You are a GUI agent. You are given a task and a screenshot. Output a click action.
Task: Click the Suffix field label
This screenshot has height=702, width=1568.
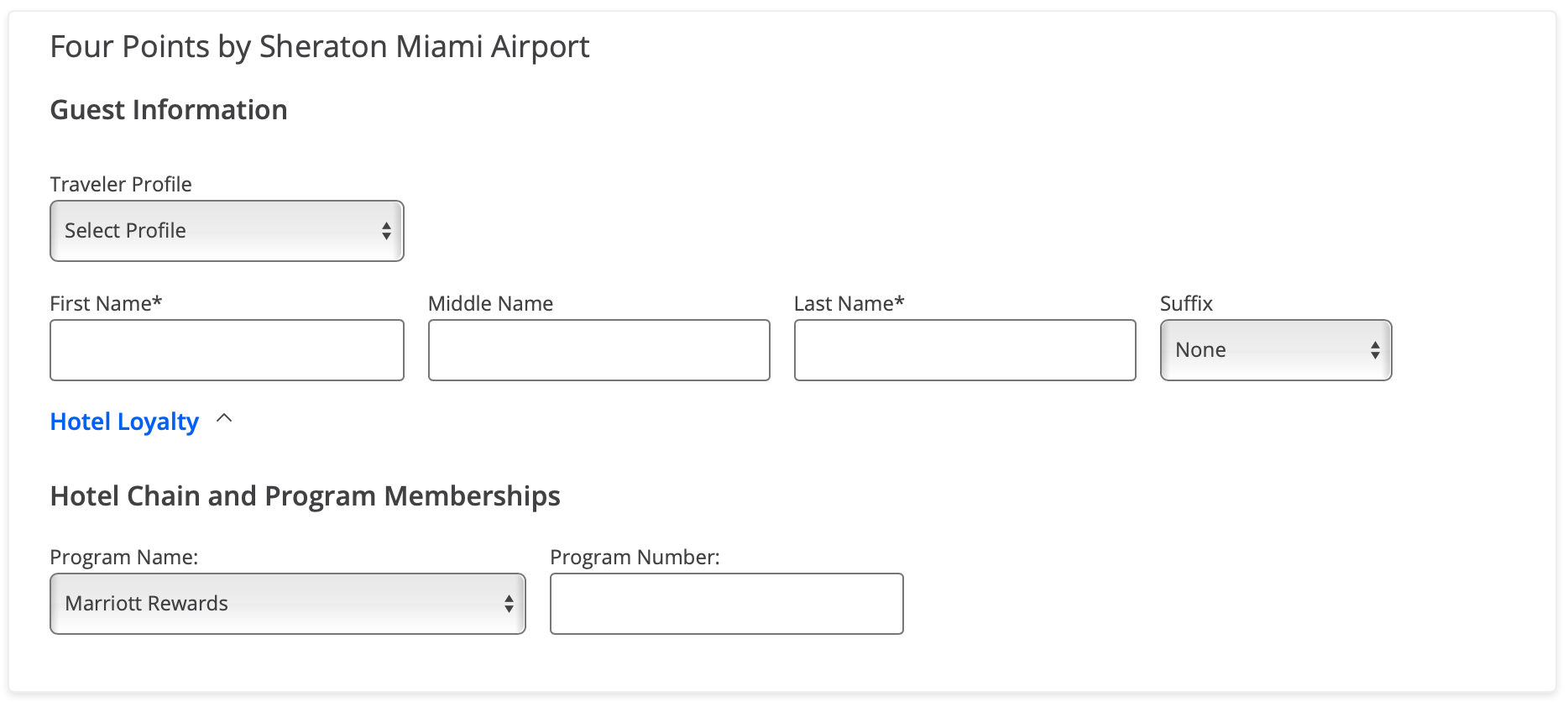1185,303
